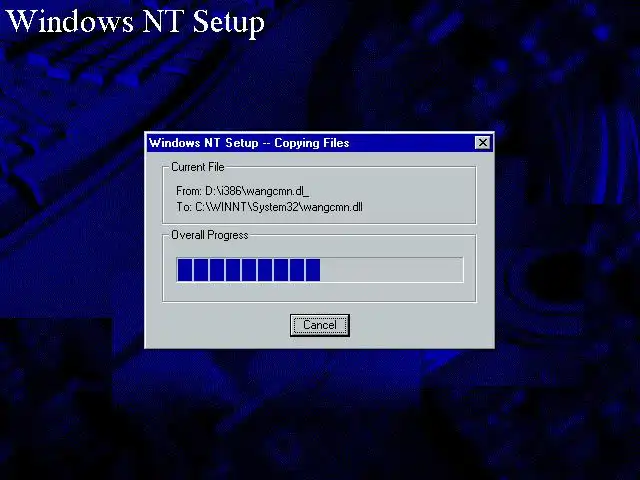The height and width of the screenshot is (480, 640).
Task: Click the Current File group label
Action: tap(198, 167)
